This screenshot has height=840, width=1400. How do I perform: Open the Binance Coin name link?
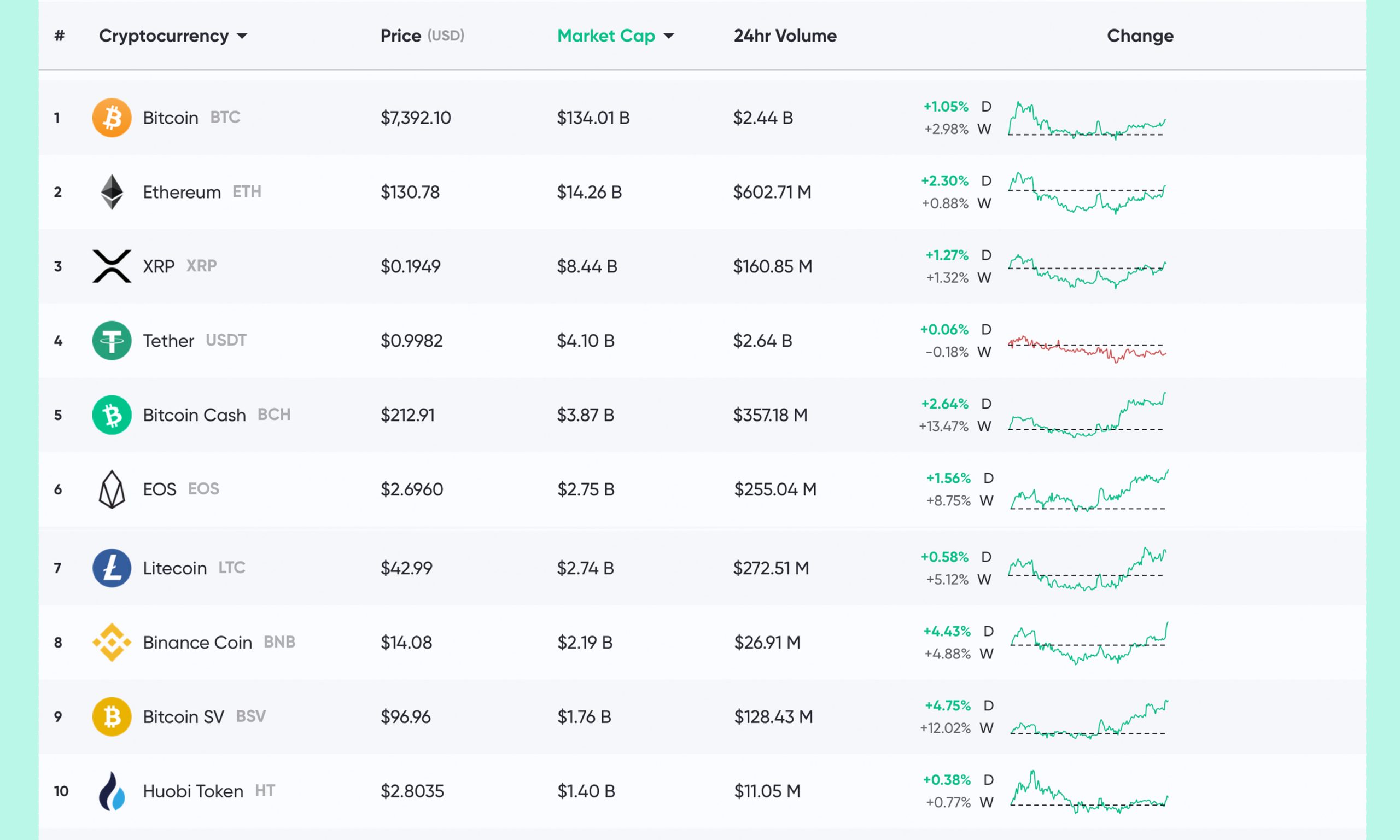pos(197,643)
